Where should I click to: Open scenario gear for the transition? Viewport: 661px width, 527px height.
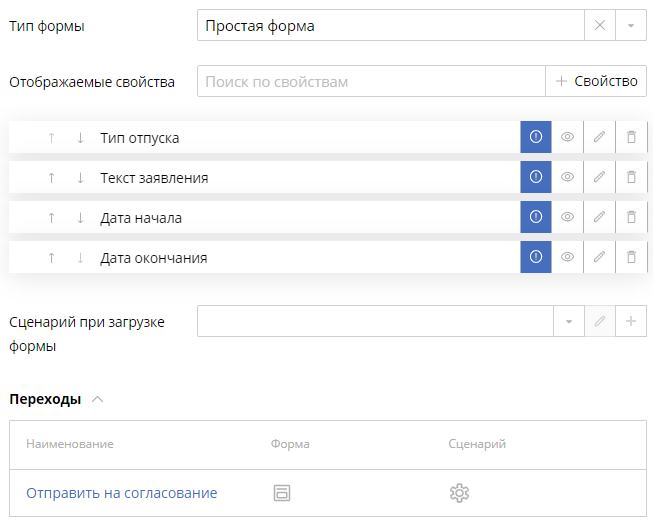tap(459, 493)
